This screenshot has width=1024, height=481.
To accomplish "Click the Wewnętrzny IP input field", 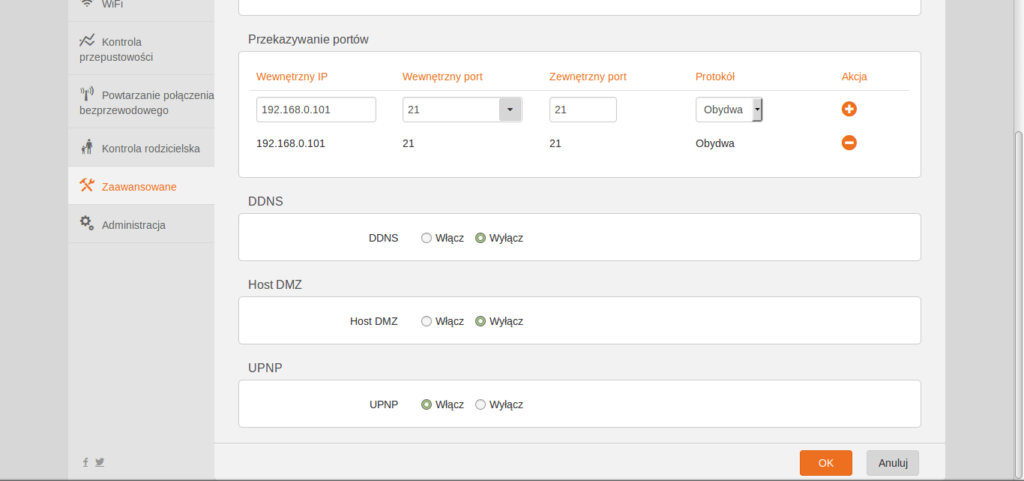I will pyautogui.click(x=315, y=110).
